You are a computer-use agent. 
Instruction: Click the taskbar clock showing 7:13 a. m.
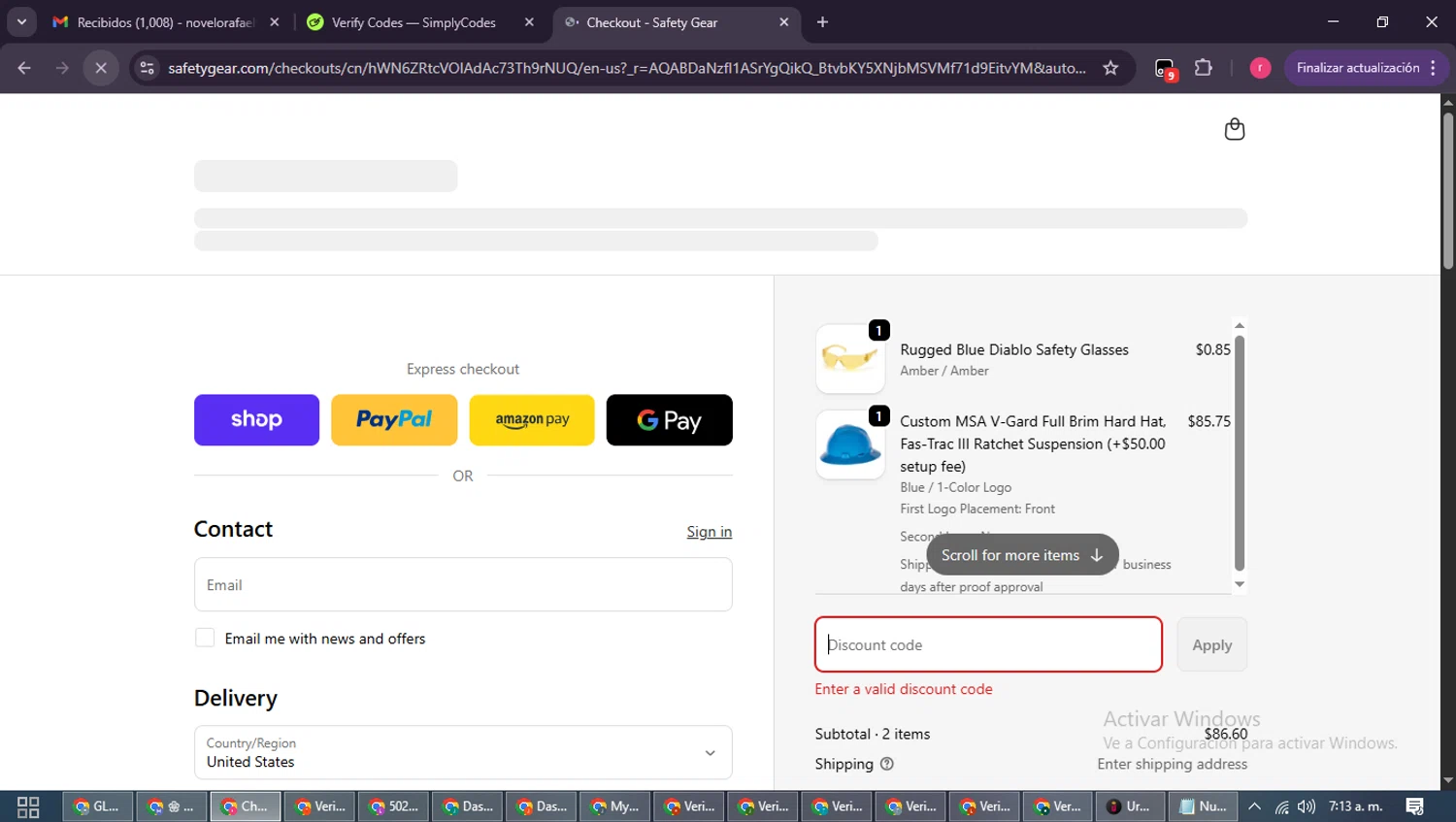(1356, 806)
